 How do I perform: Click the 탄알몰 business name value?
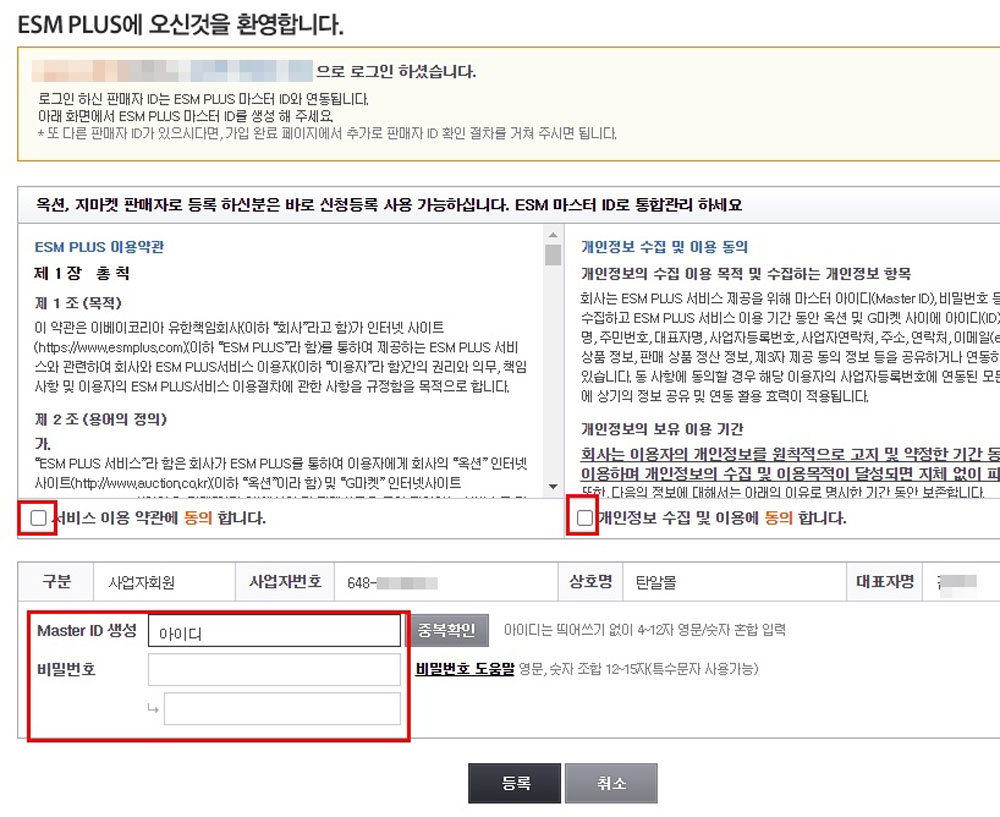[x=656, y=583]
